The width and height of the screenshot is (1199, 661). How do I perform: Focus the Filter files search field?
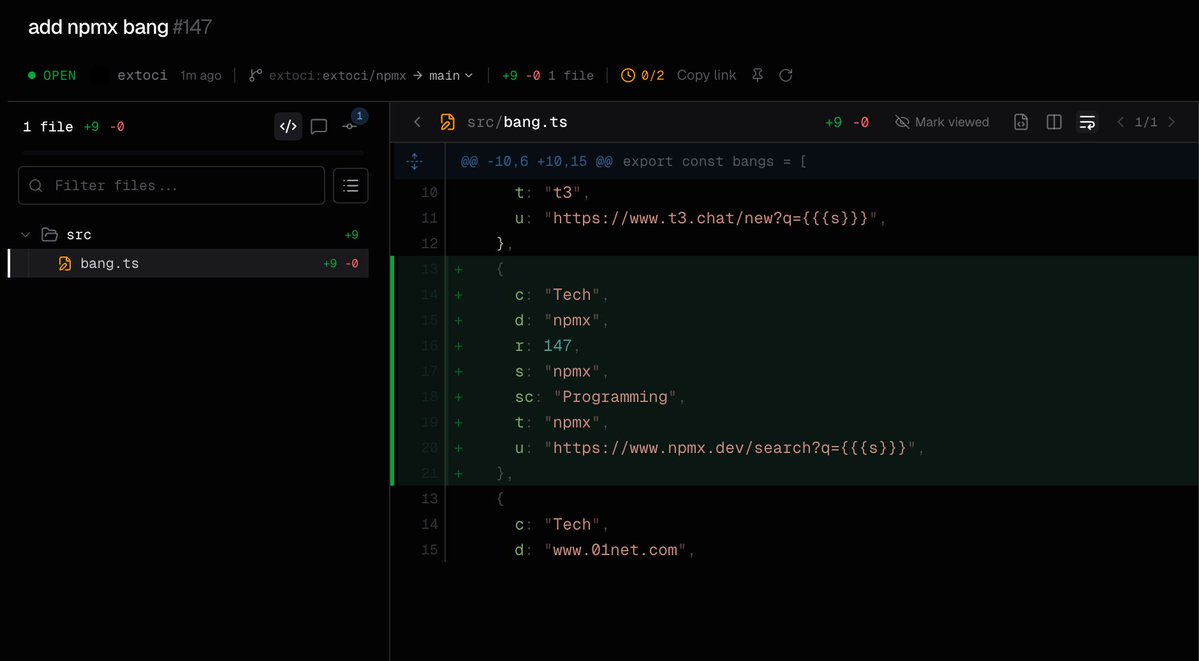coord(171,185)
